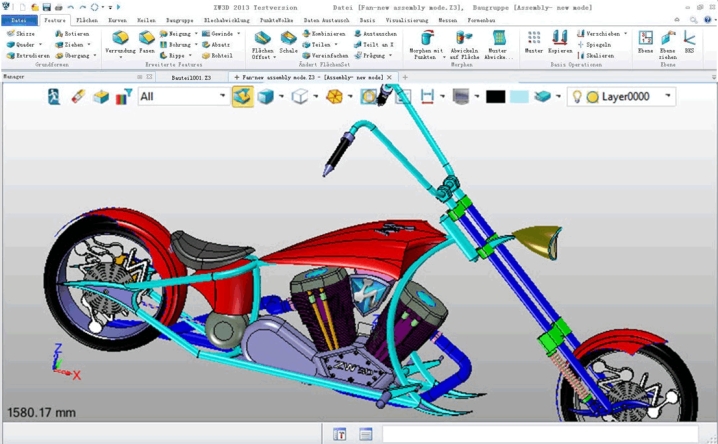Click the Extrudieren tool

[26, 56]
